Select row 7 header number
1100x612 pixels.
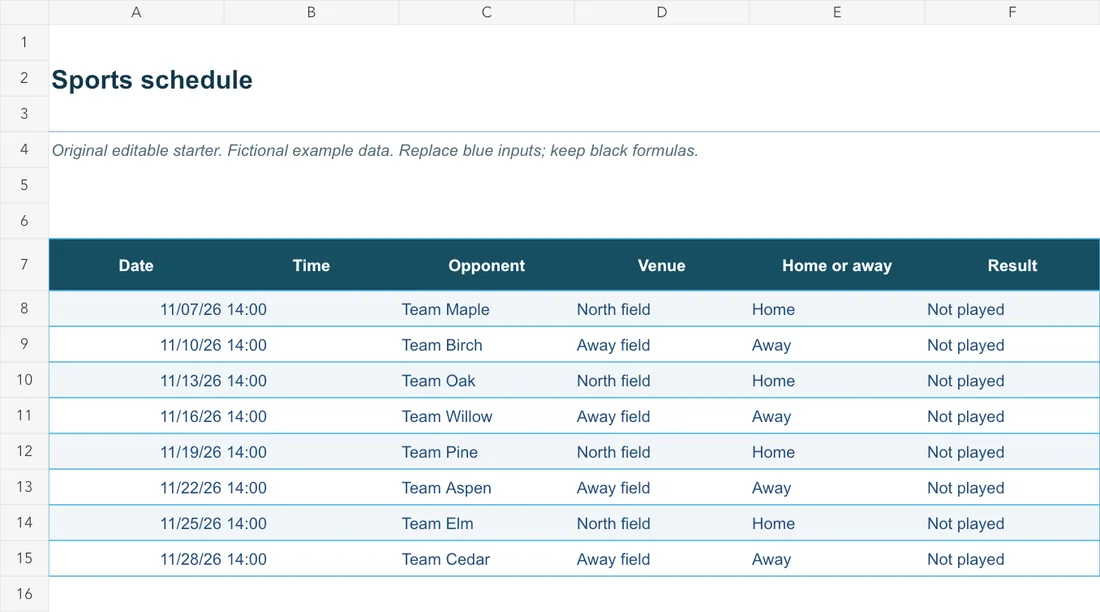click(24, 265)
